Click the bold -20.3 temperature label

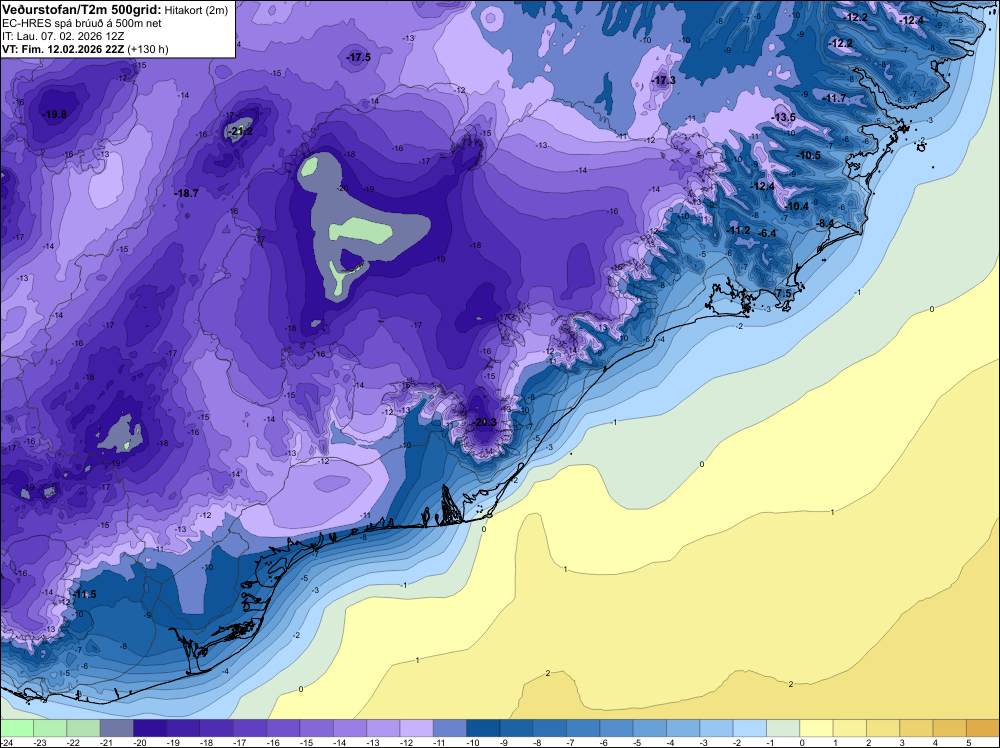click(484, 422)
